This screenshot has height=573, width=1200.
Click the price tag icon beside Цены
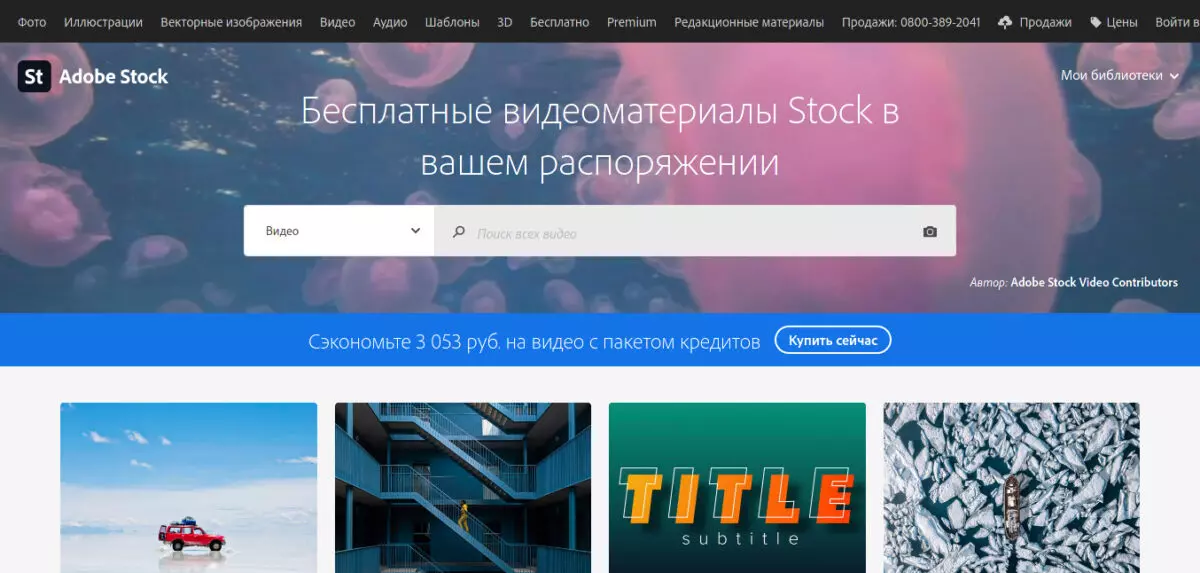1095,22
